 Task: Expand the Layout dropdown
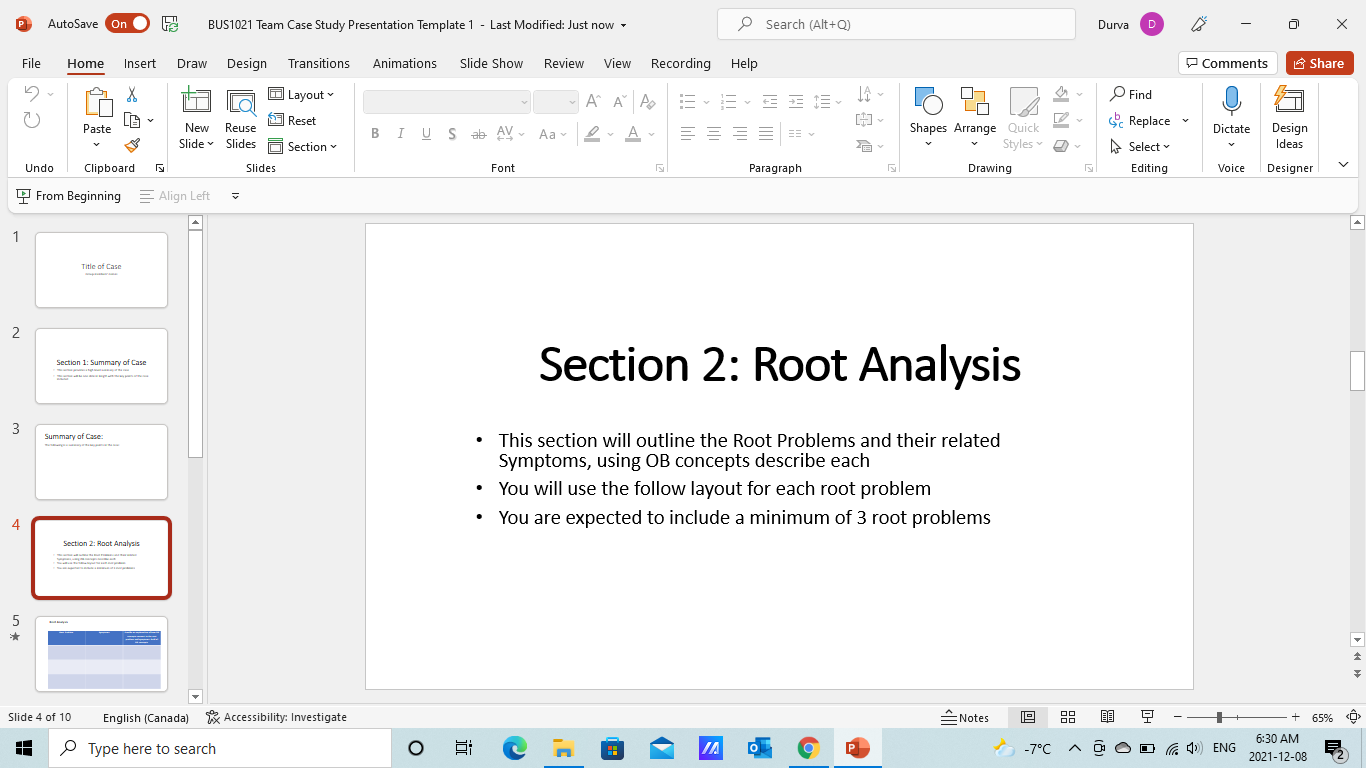tap(302, 95)
